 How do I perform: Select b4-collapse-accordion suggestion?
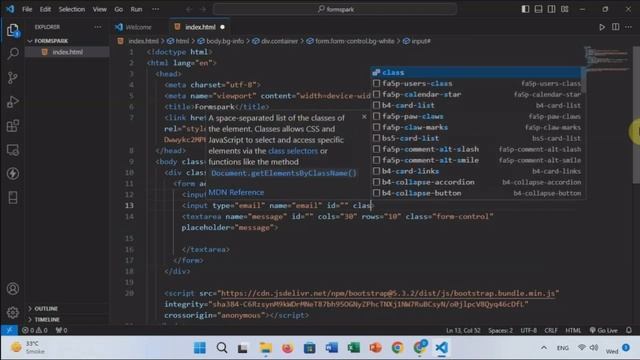[x=477, y=182]
